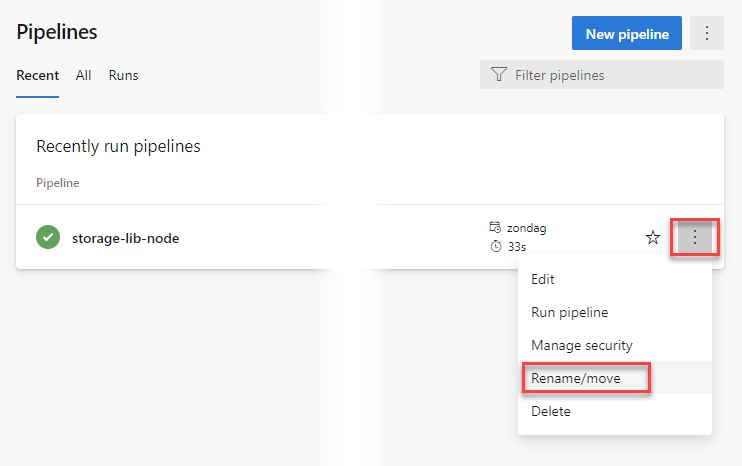Open Manage security from the menu
This screenshot has height=466, width=742.
[581, 345]
